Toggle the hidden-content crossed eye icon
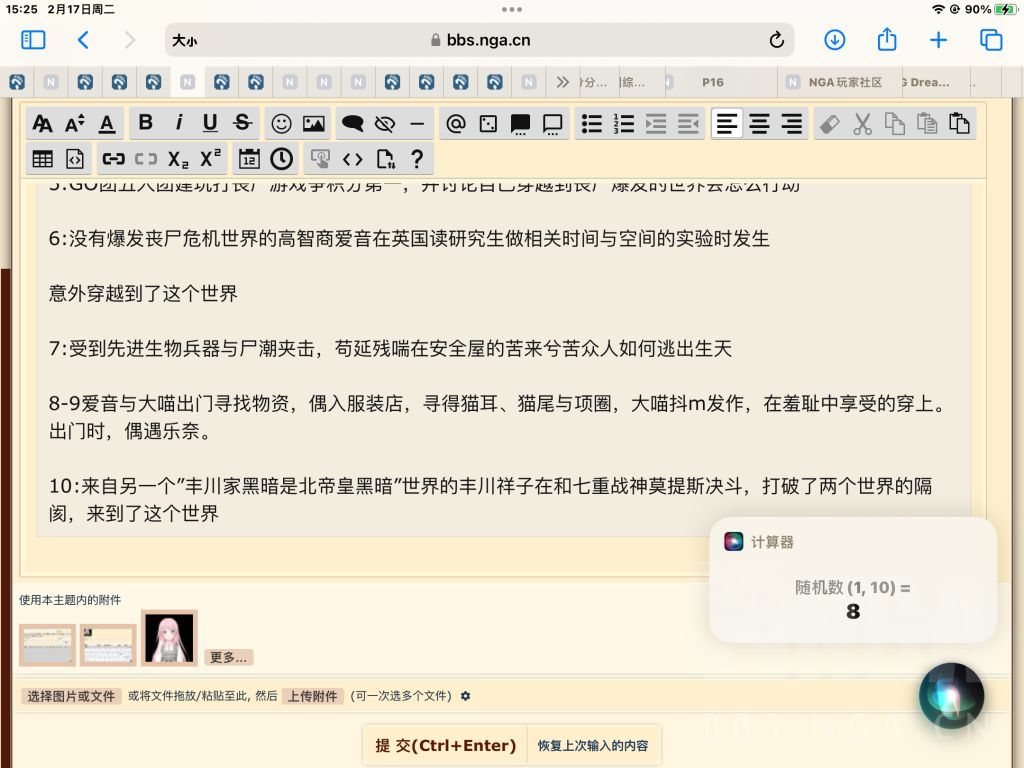 pyautogui.click(x=385, y=123)
